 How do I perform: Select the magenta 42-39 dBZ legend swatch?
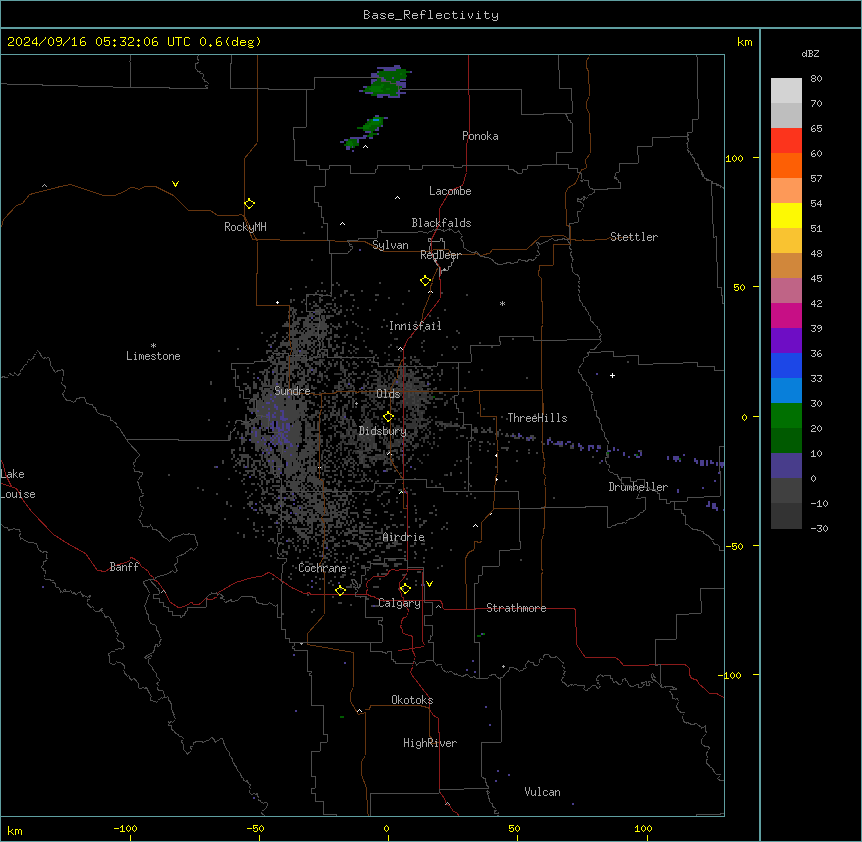[x=786, y=315]
